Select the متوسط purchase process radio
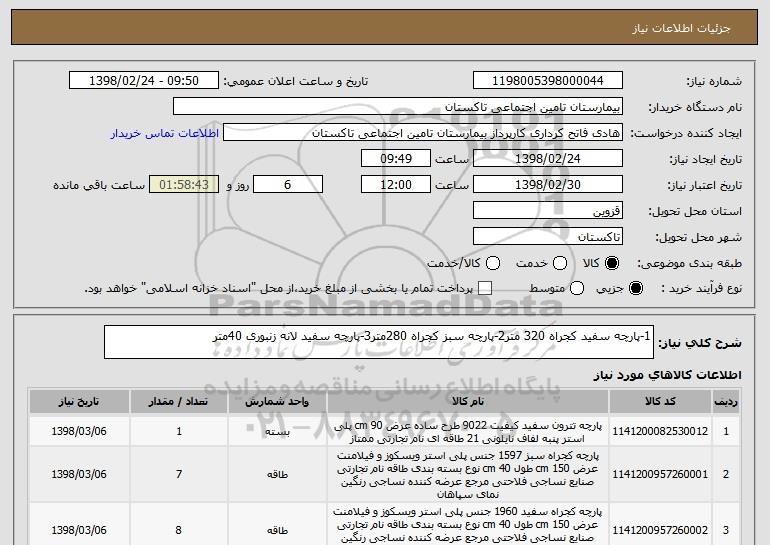The image size is (770, 545). [577, 288]
